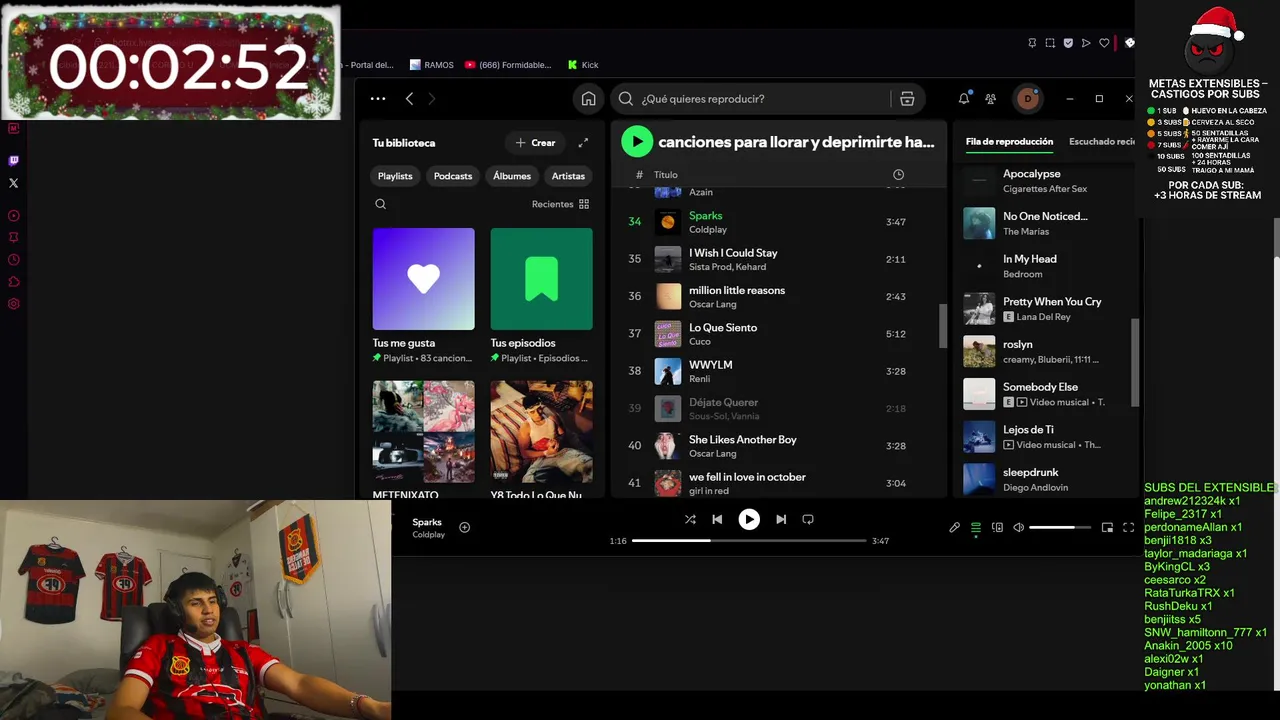Open the METENIXATO playlist cover
This screenshot has height=720, width=1280.
coord(424,431)
